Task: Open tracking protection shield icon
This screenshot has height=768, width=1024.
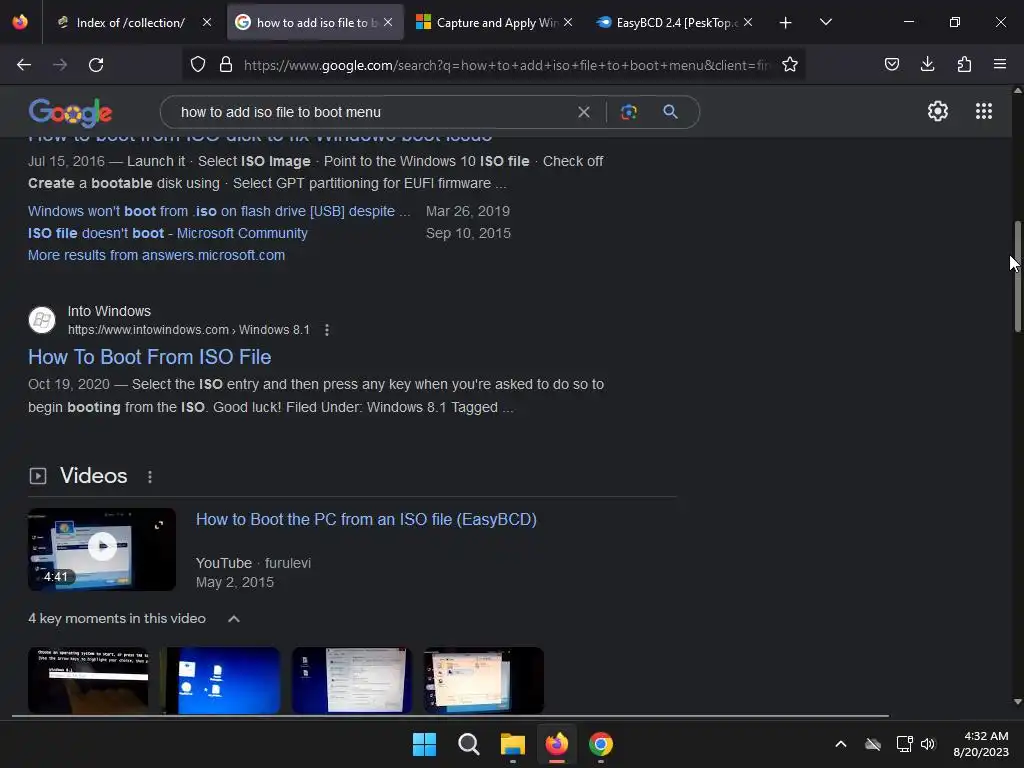Action: [x=198, y=65]
